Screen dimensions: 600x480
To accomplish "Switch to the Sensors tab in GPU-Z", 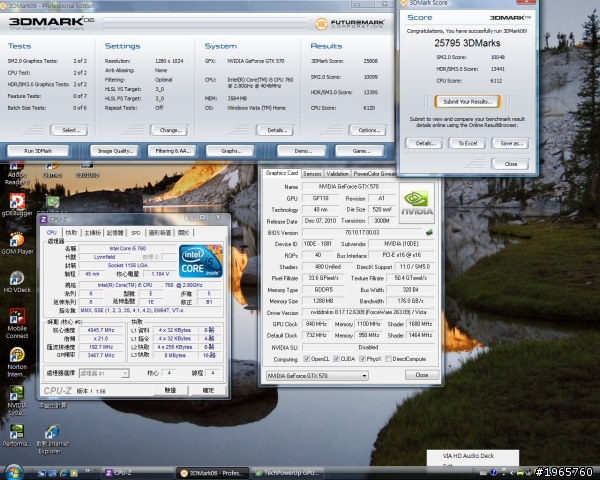I will pyautogui.click(x=312, y=174).
